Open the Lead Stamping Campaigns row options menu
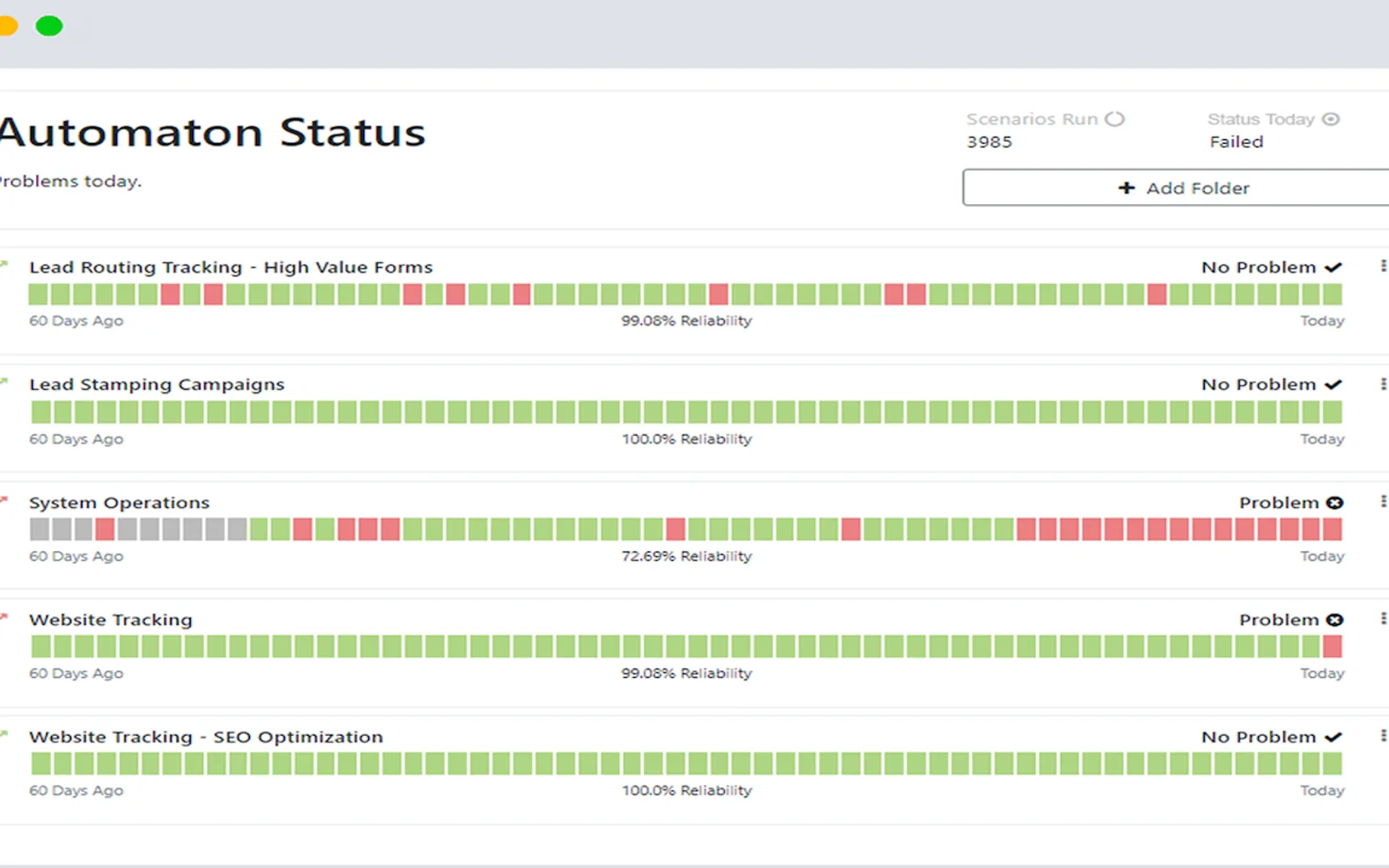This screenshot has width=1389, height=868. tap(1383, 384)
